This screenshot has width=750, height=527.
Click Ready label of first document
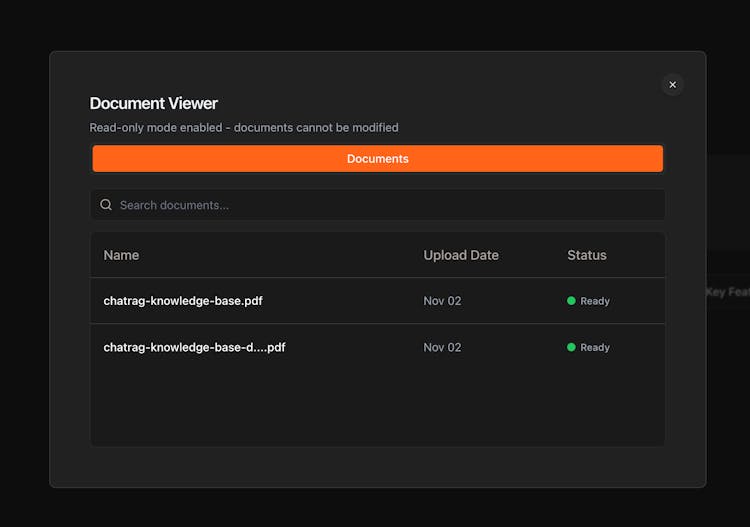[595, 301]
